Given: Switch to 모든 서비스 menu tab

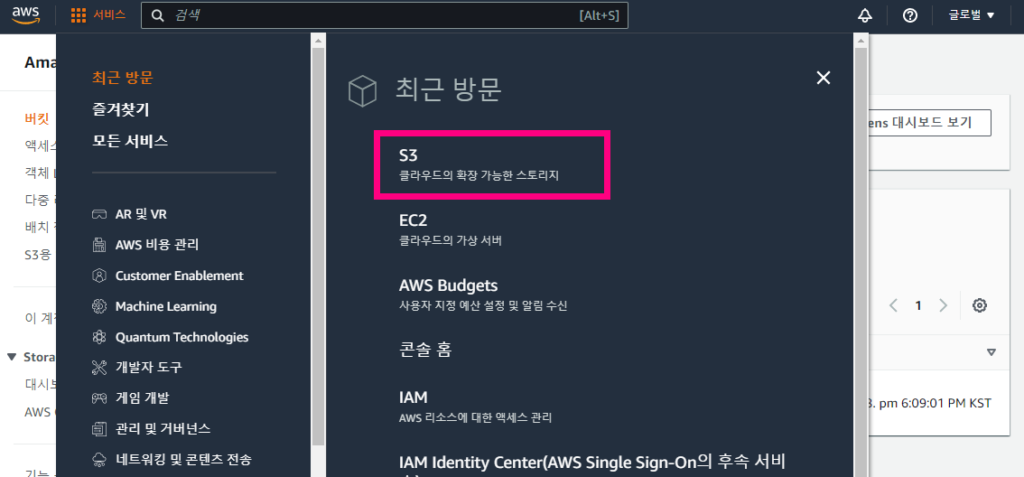Looking at the screenshot, I should pyautogui.click(x=130, y=140).
